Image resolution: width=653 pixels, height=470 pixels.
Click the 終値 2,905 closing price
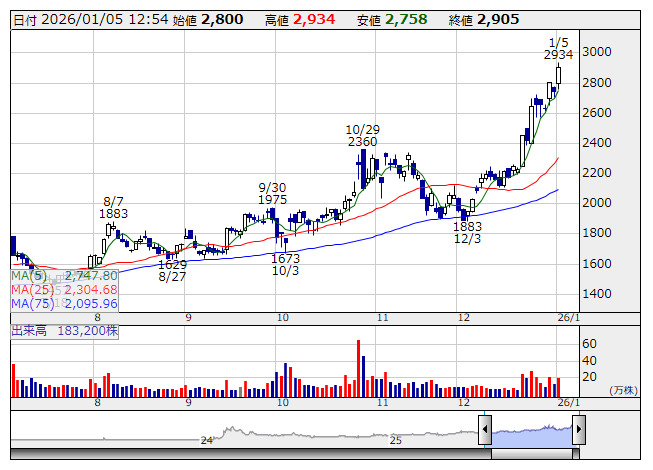click(x=497, y=19)
